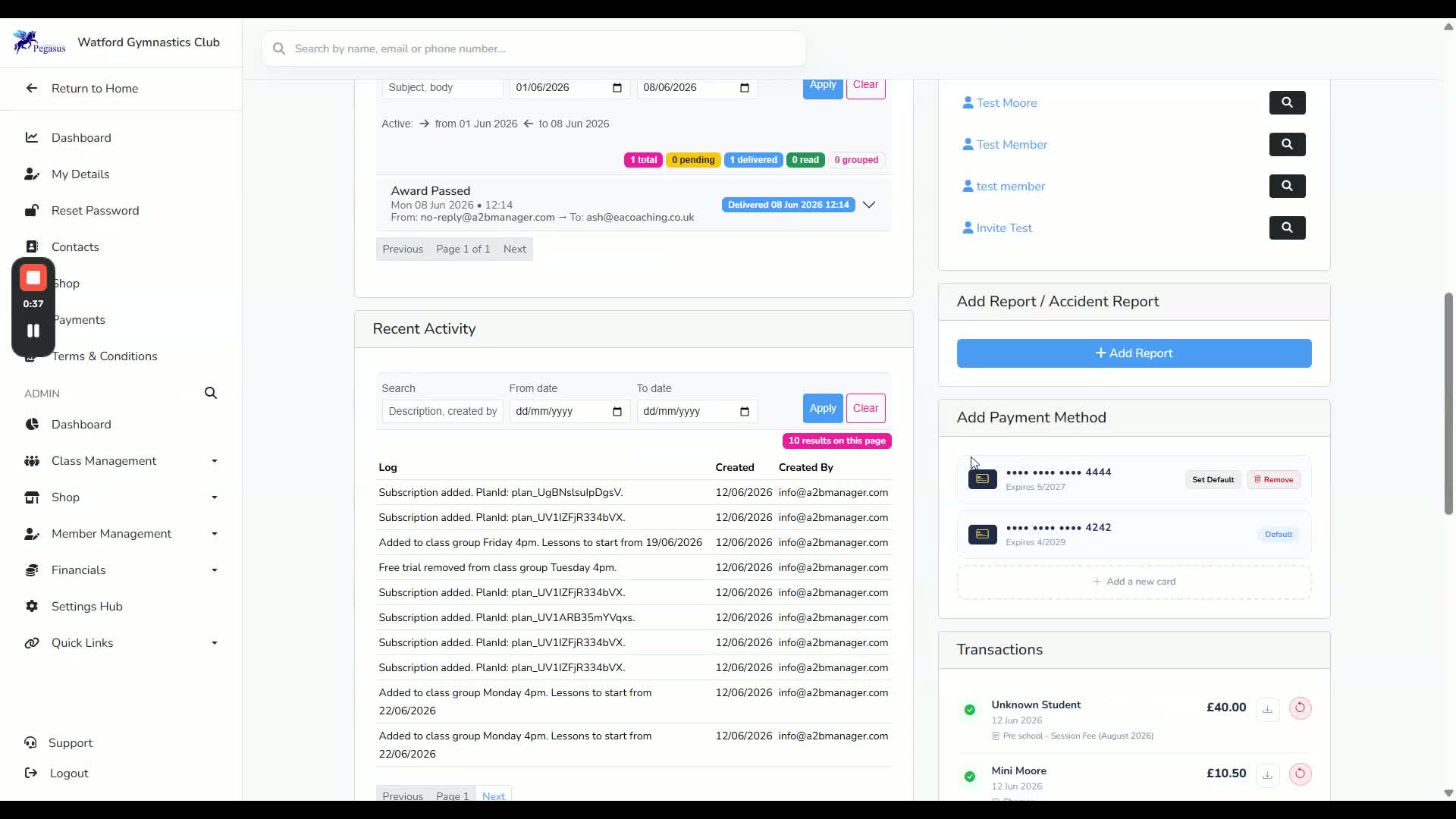Click the magnifier icon next to Test Moore

point(1287,103)
